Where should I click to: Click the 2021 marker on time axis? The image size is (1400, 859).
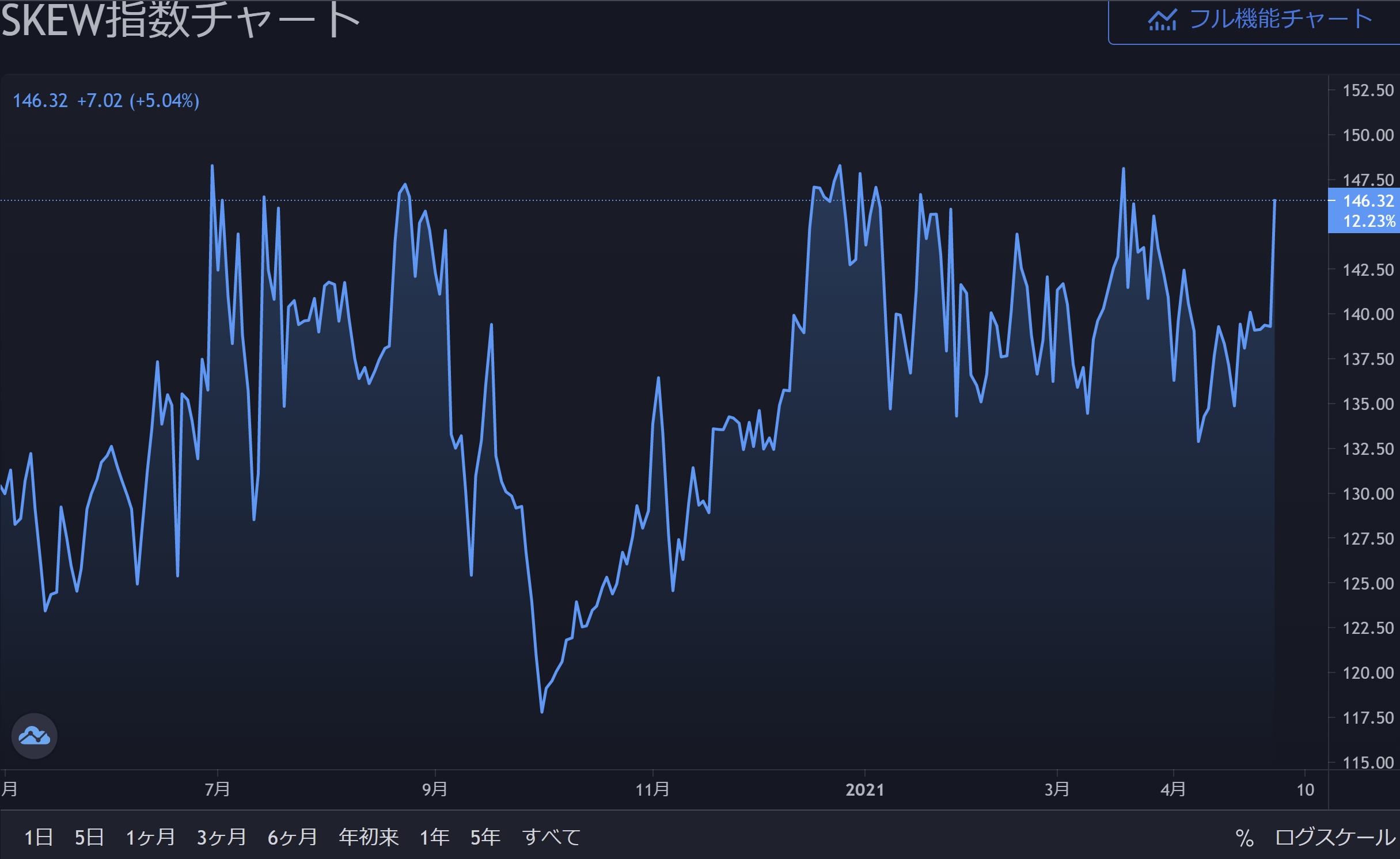tap(864, 789)
